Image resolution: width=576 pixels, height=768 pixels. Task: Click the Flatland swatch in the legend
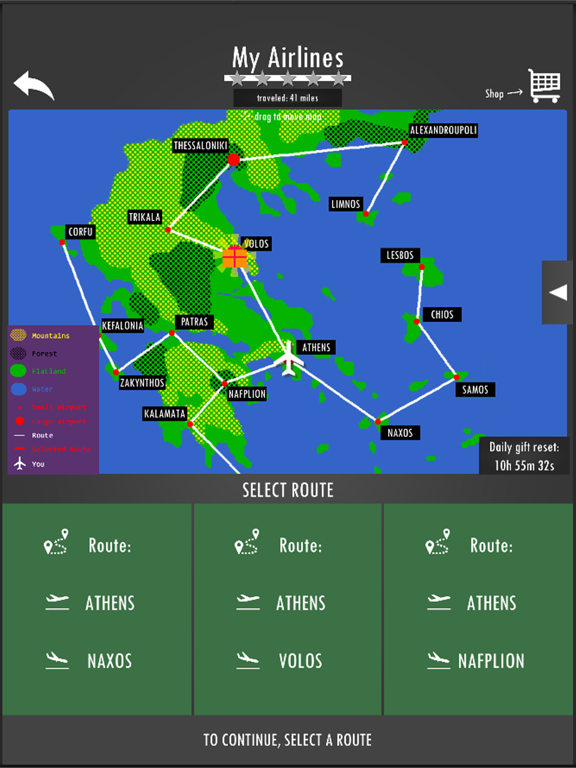pyautogui.click(x=19, y=371)
